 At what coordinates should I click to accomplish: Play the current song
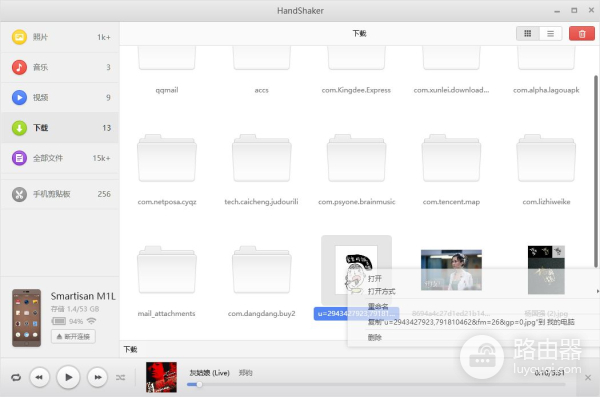point(68,377)
